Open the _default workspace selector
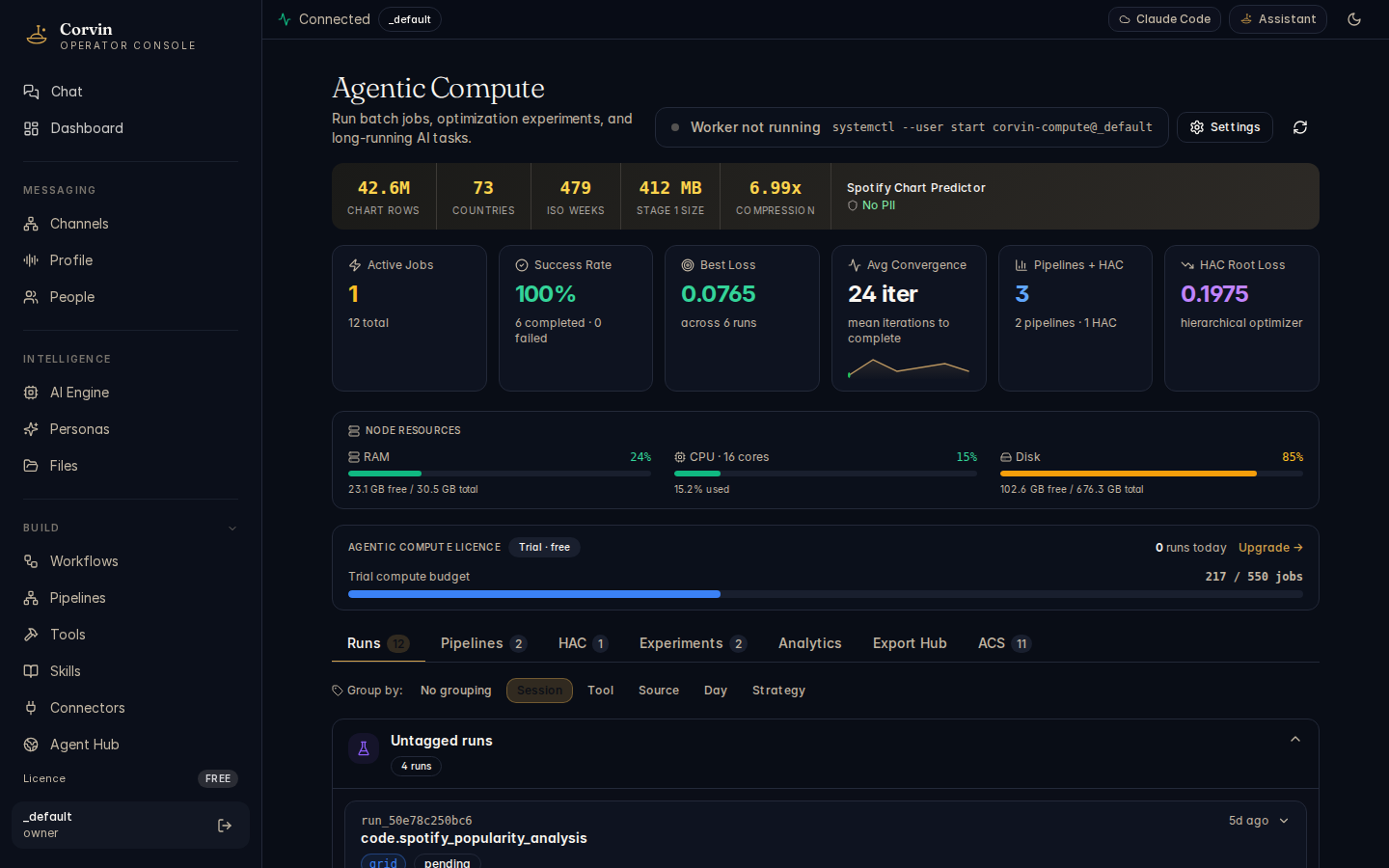 click(x=410, y=19)
